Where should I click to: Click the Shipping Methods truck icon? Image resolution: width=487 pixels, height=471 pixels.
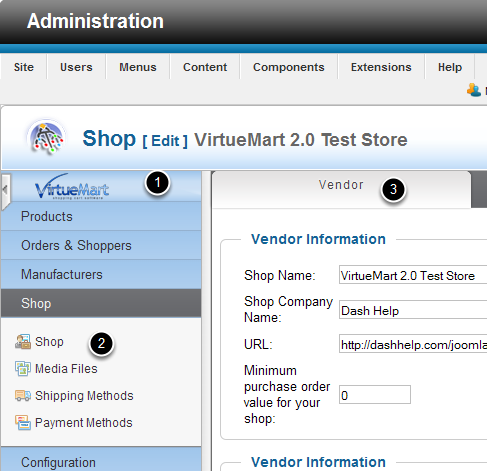click(23, 396)
